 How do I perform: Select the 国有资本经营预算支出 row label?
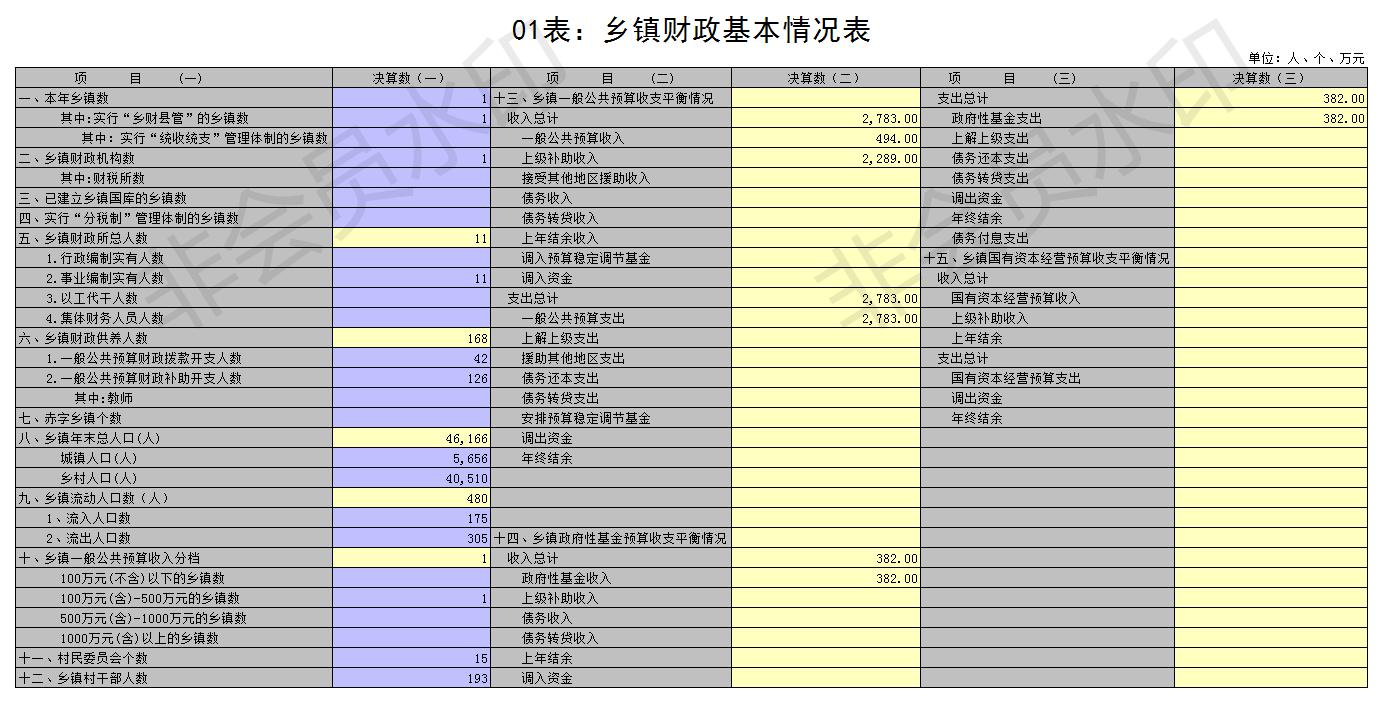[x=1015, y=378]
